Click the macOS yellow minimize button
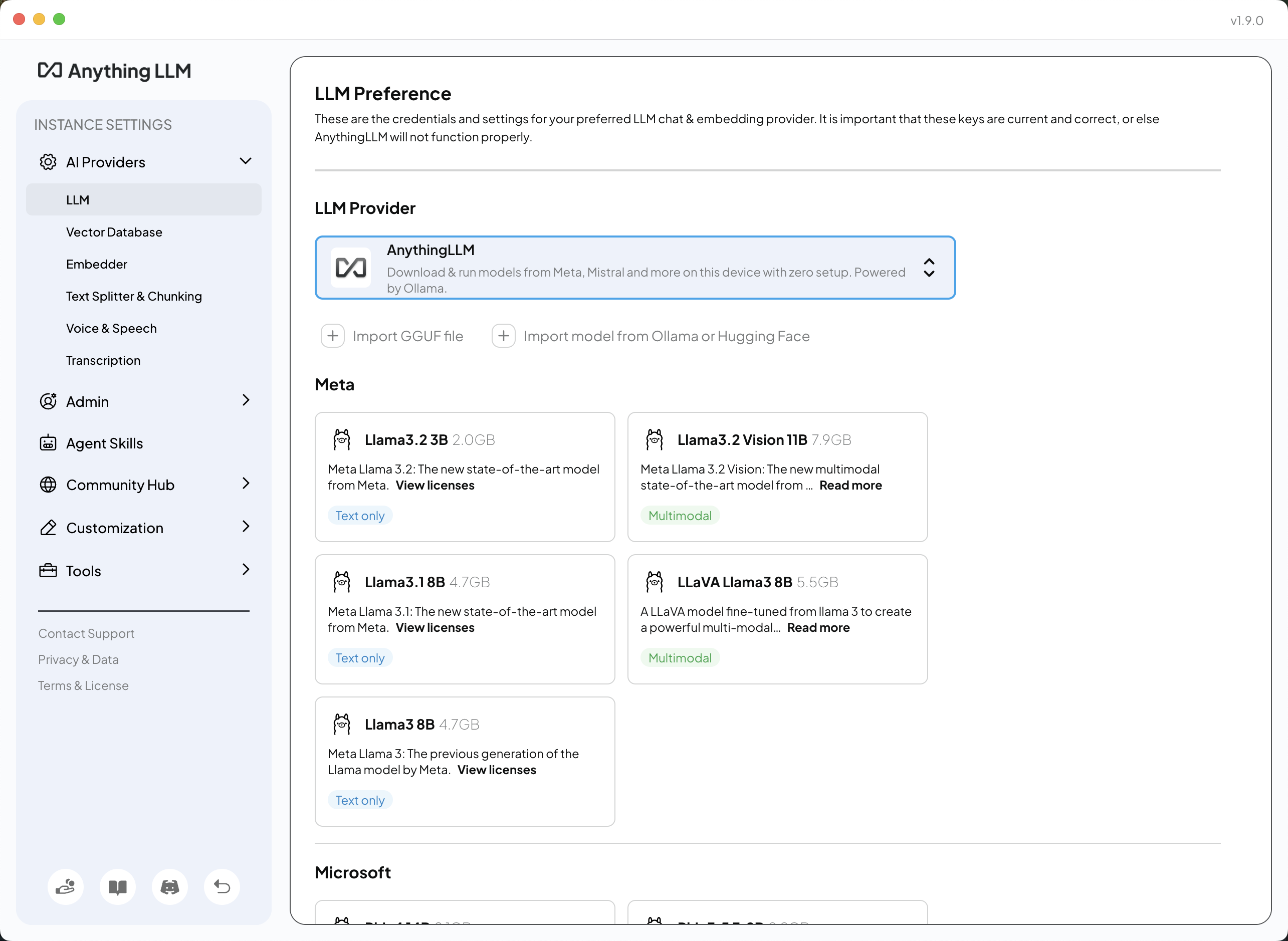 pos(39,19)
